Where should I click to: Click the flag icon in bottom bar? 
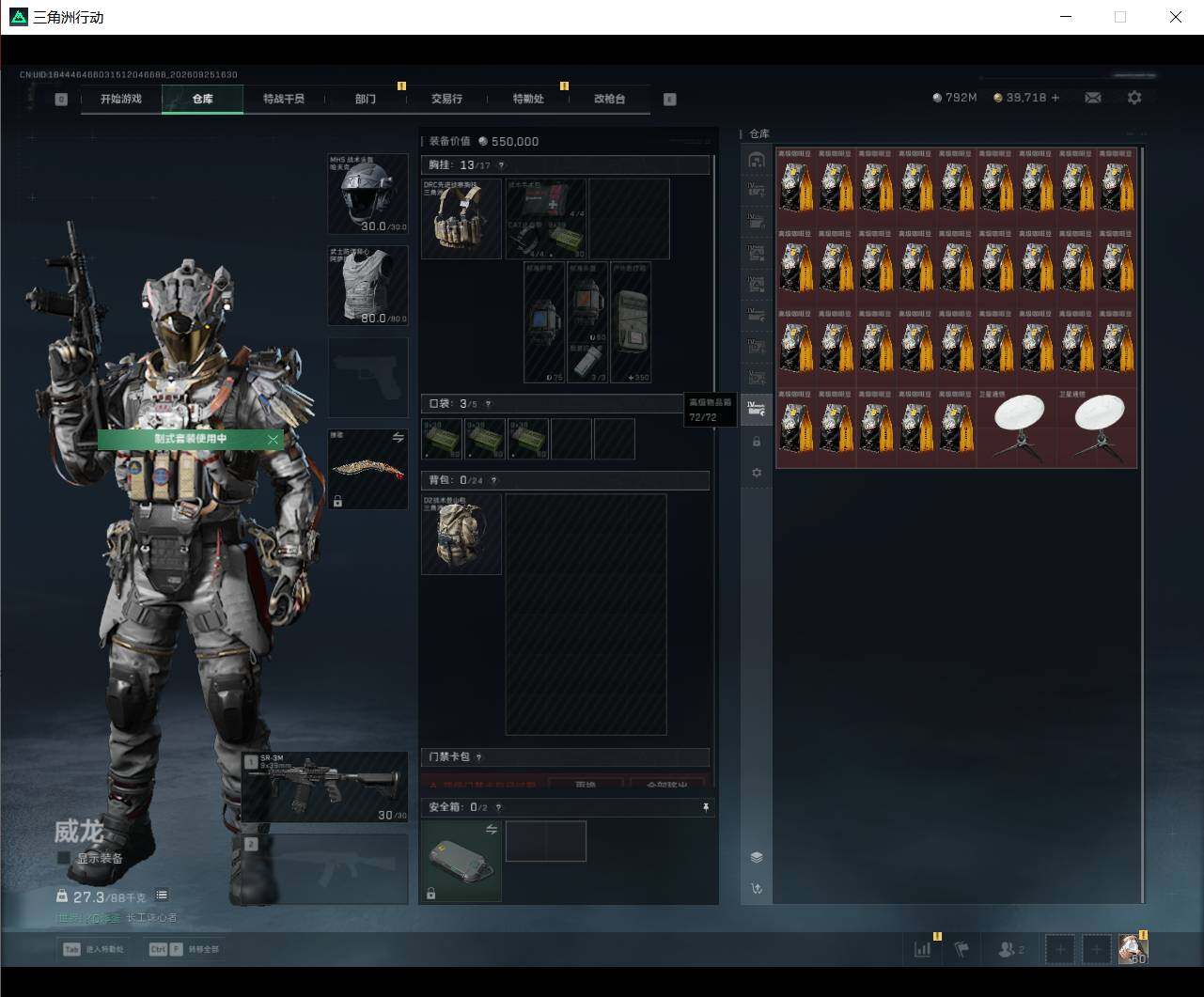click(962, 949)
